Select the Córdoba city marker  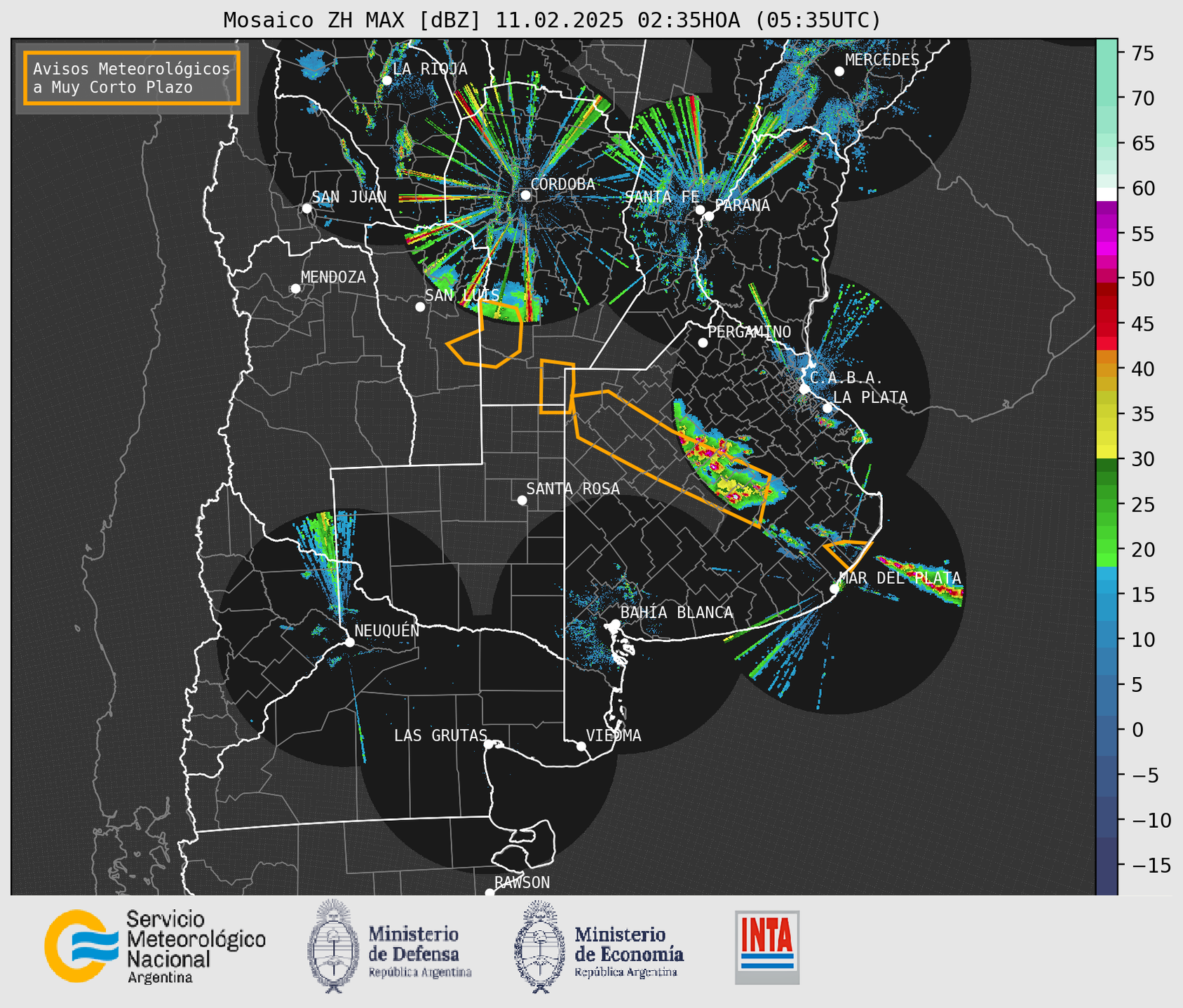[525, 195]
